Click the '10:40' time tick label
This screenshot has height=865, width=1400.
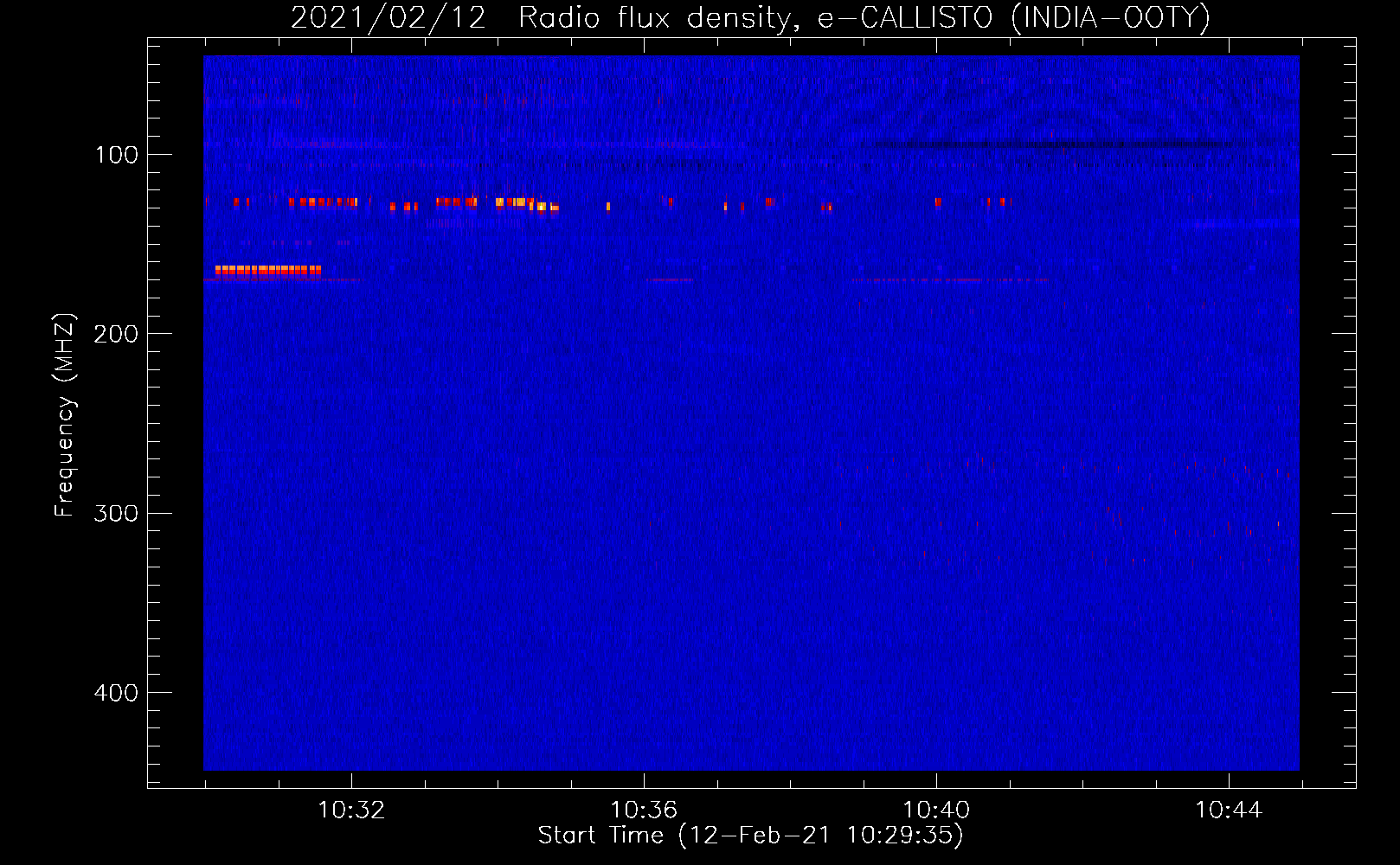(x=936, y=811)
